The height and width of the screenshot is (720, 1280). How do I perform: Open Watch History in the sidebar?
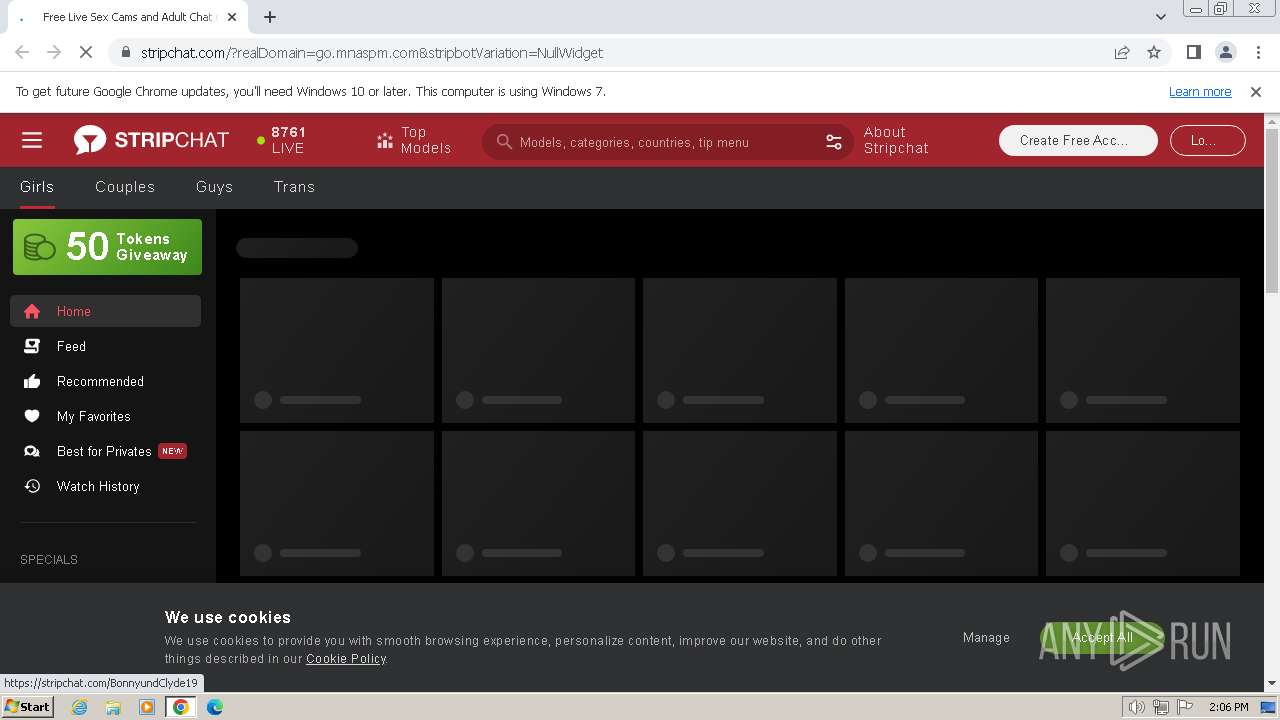coord(105,486)
